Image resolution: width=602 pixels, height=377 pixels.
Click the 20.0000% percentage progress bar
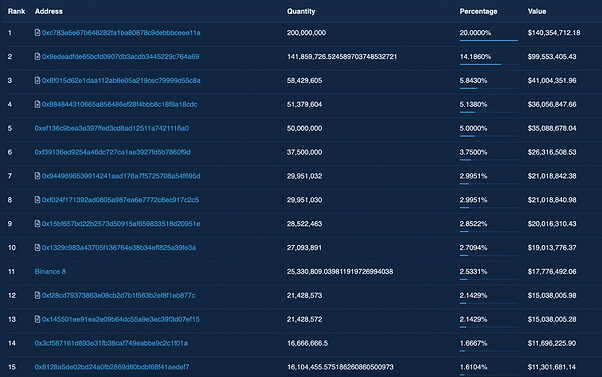(x=489, y=40)
